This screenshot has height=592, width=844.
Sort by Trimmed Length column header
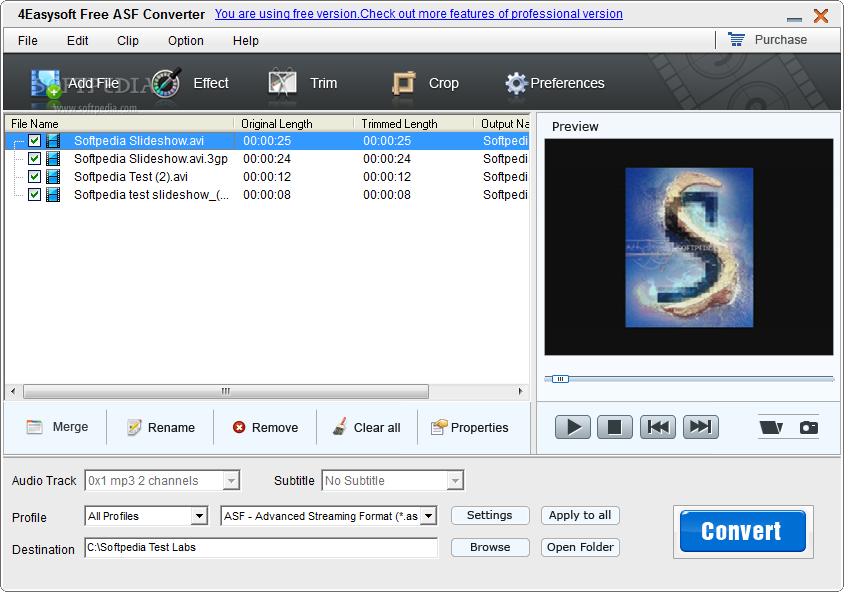pos(414,124)
